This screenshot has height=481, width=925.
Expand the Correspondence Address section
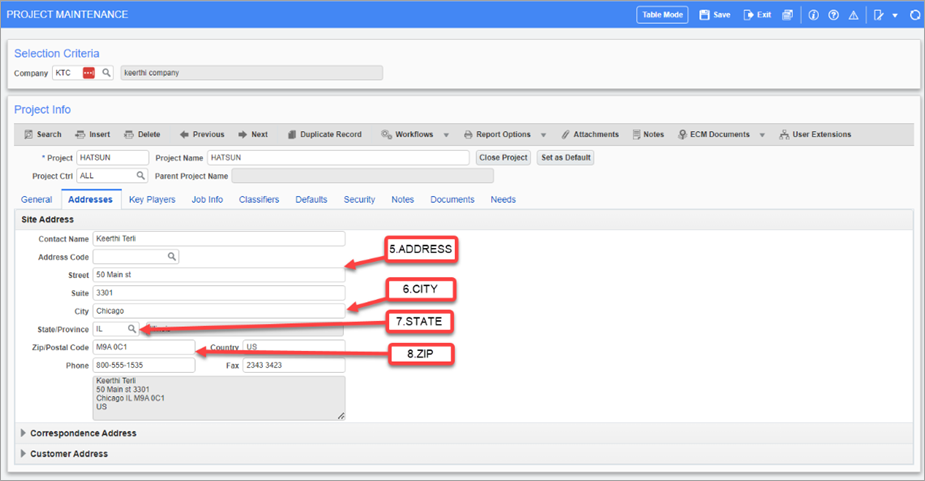point(24,433)
